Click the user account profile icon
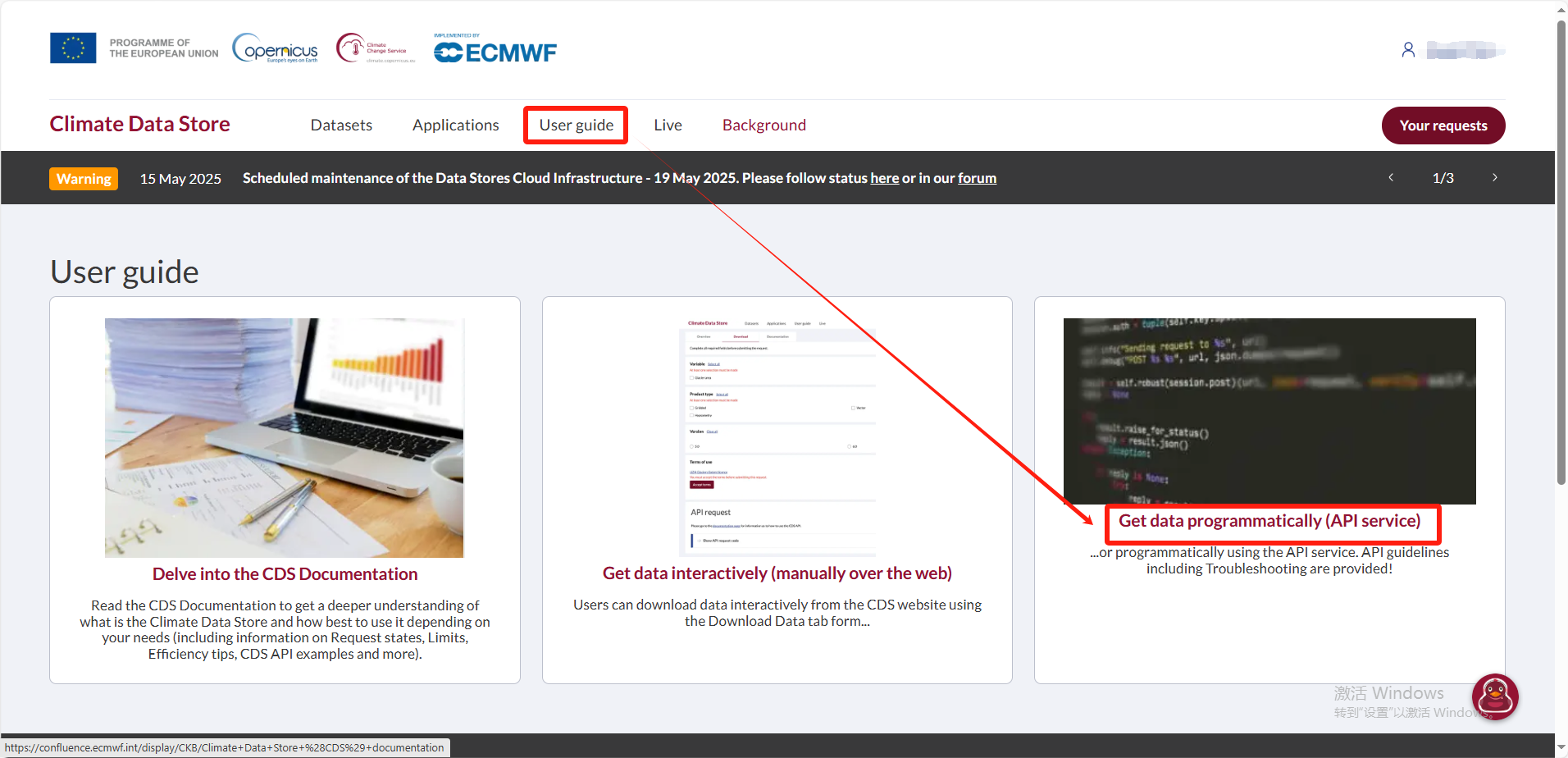This screenshot has width=1568, height=758. [x=1408, y=50]
